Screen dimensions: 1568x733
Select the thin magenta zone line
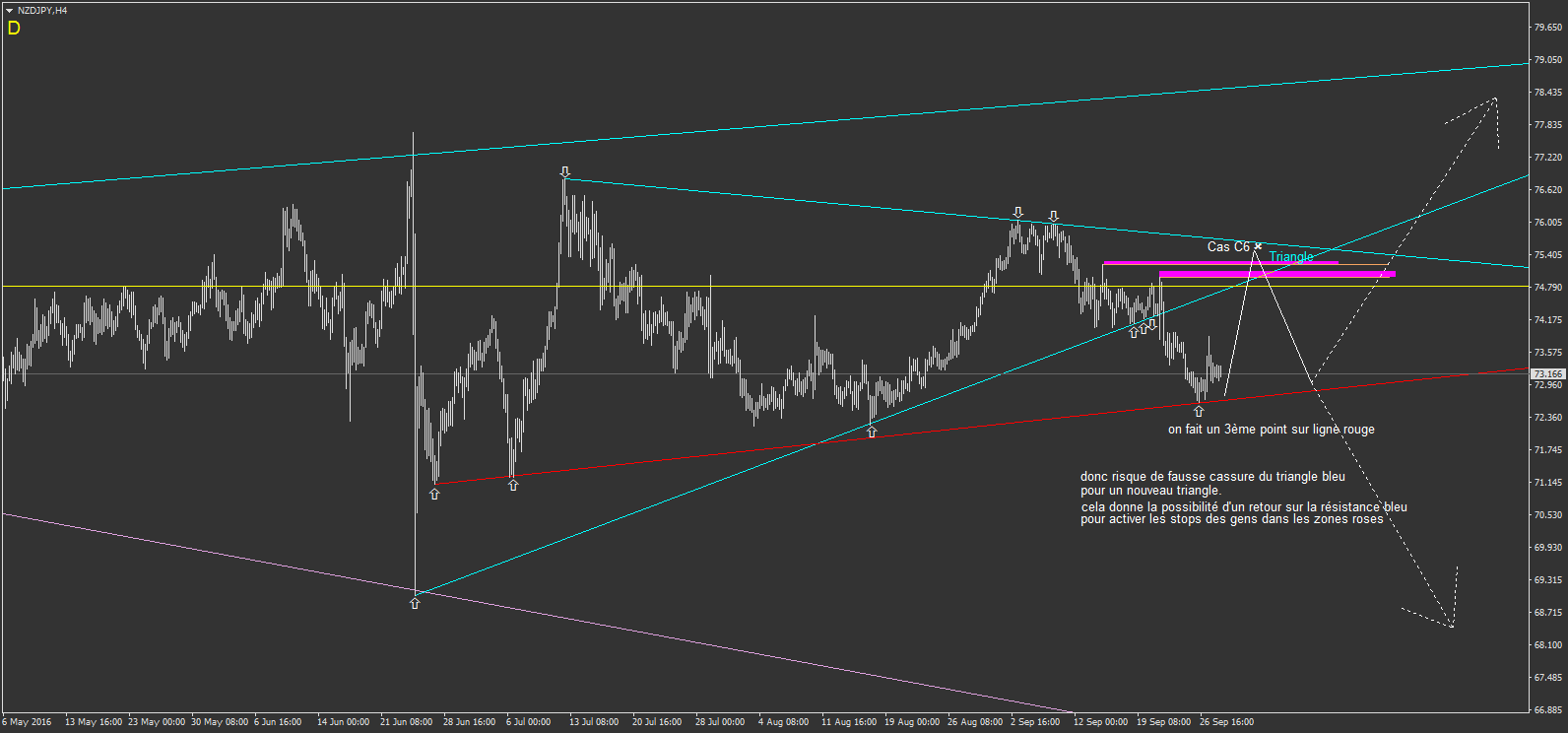(x=1220, y=263)
